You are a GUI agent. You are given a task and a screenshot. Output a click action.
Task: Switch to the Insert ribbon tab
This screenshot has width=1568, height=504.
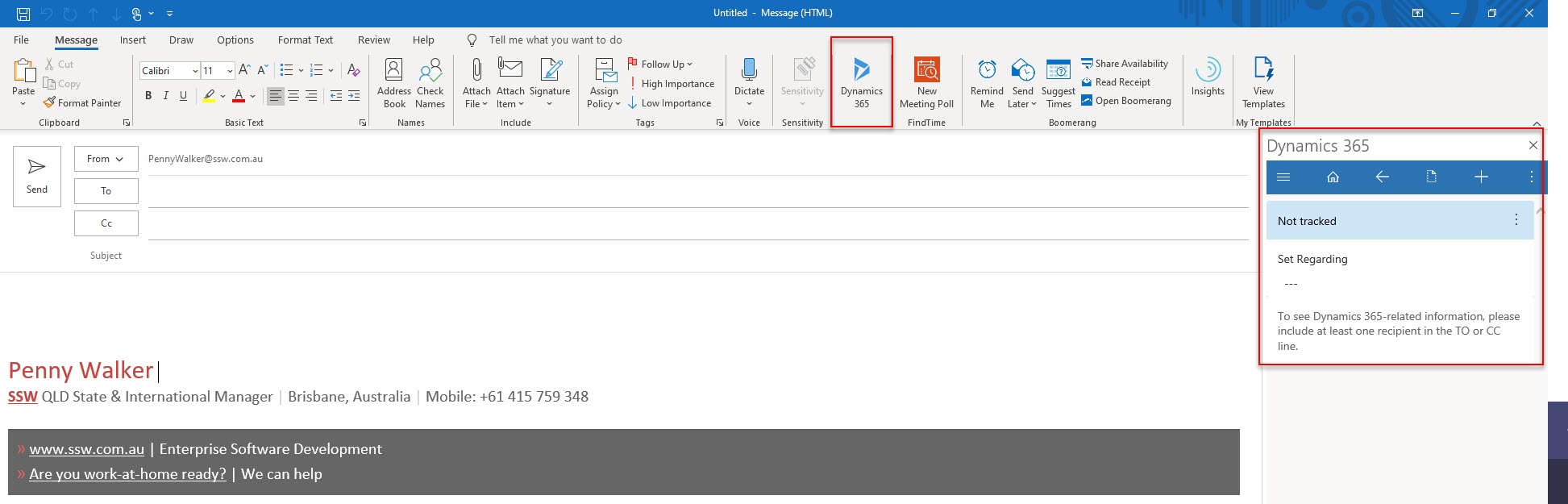tap(133, 40)
